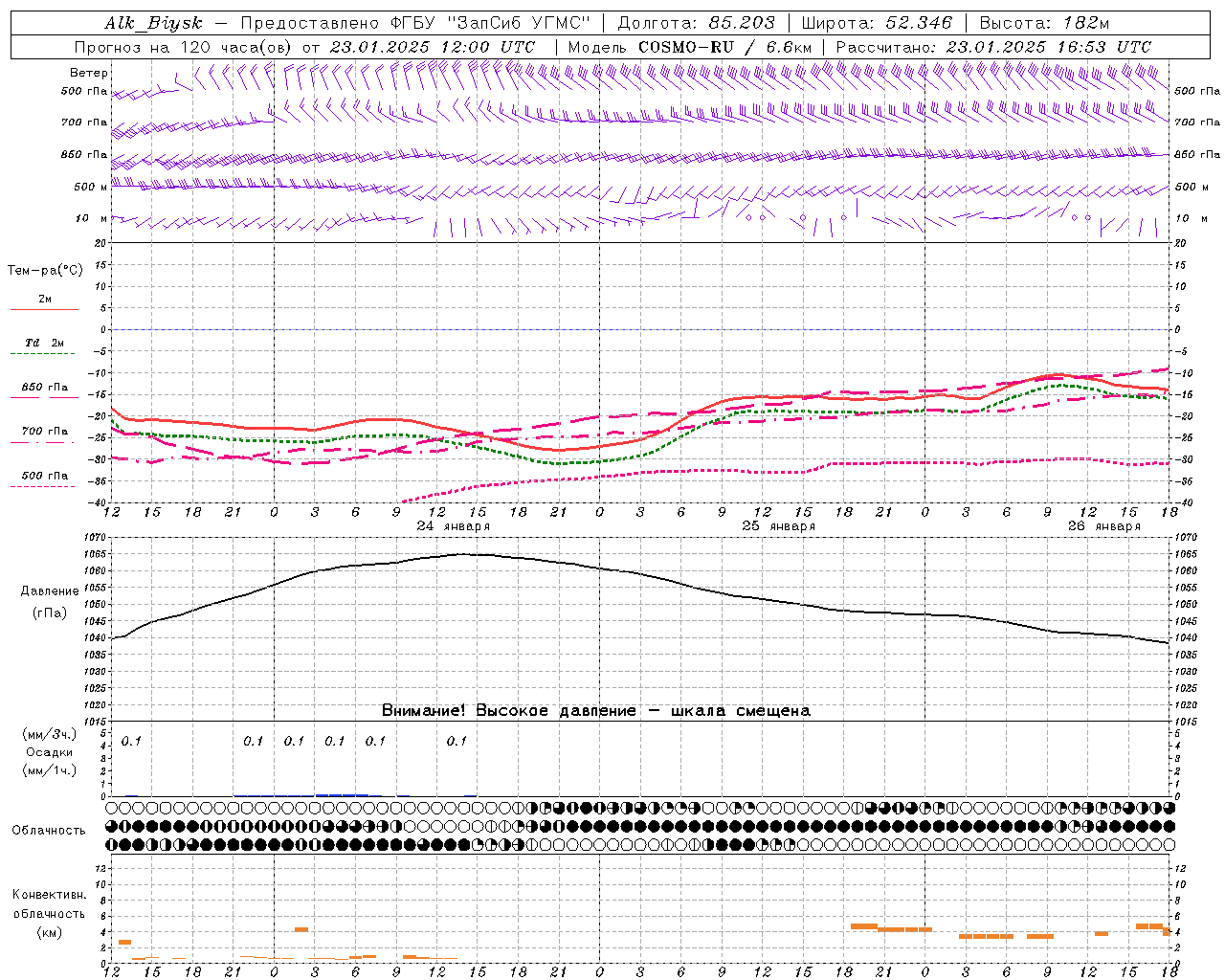
Task: Click the '(мм/1ч.)' precipitation unit label
Action: (x=50, y=770)
